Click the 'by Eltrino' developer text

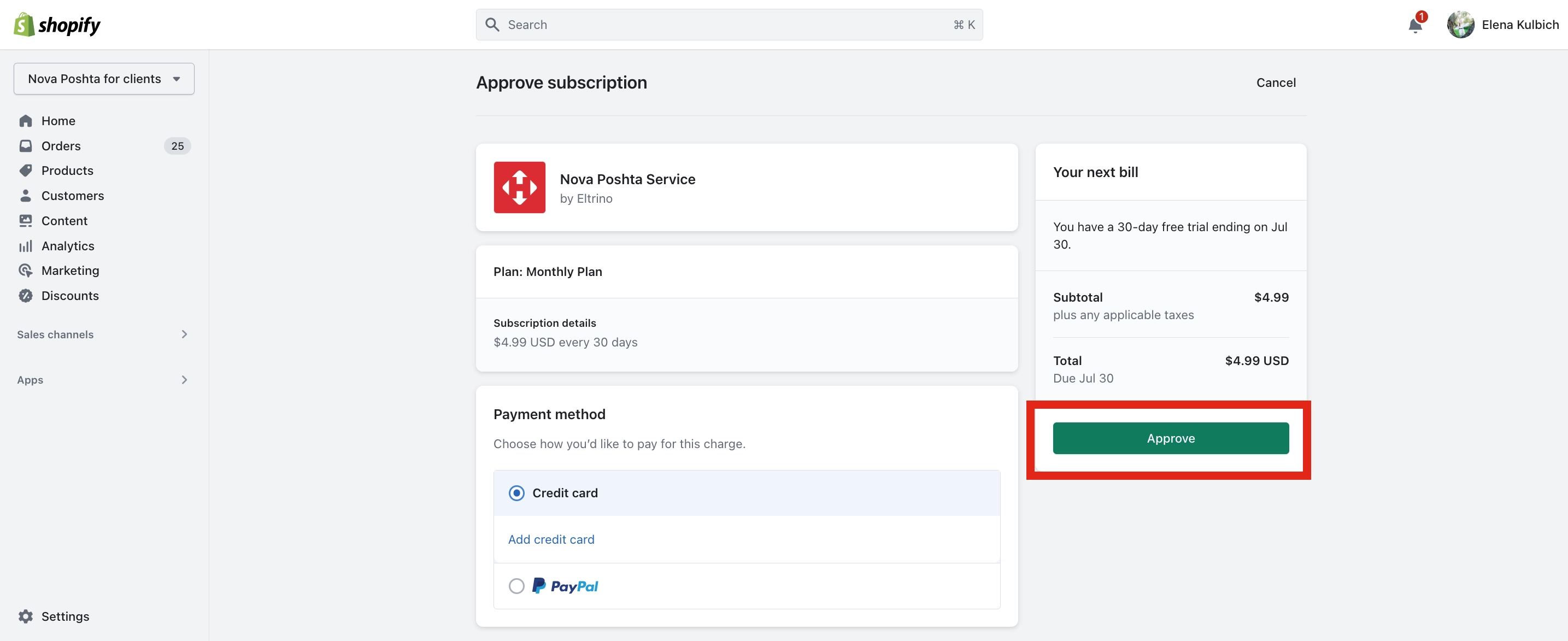(x=585, y=198)
